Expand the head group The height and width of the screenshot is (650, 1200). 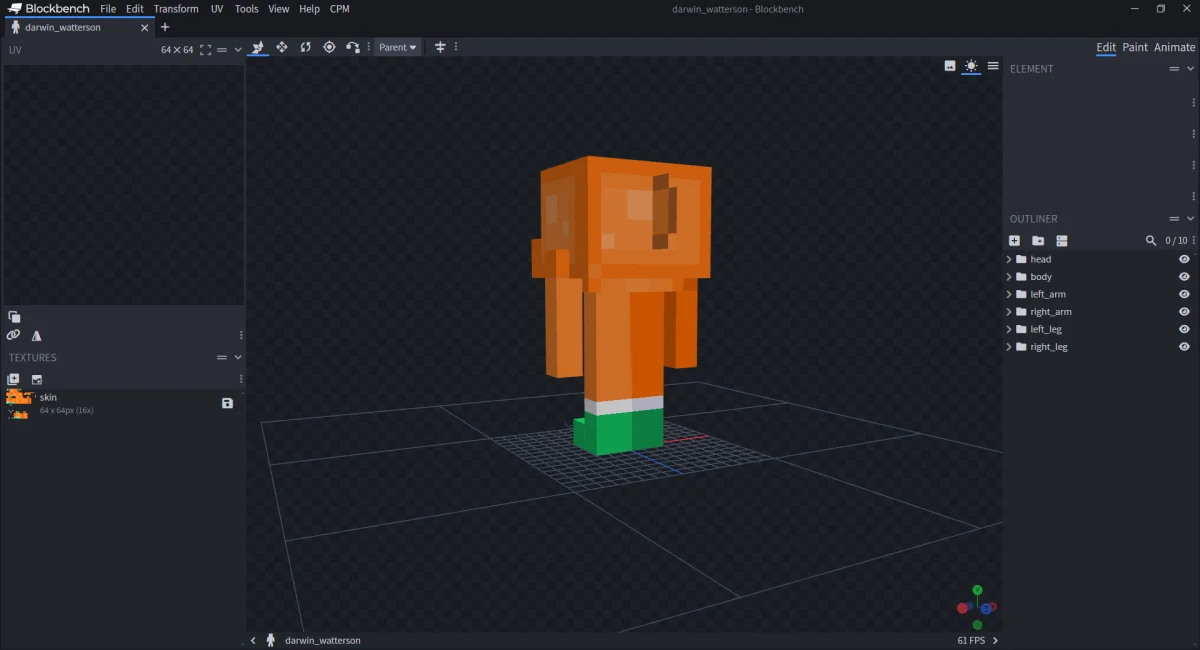click(1009, 259)
